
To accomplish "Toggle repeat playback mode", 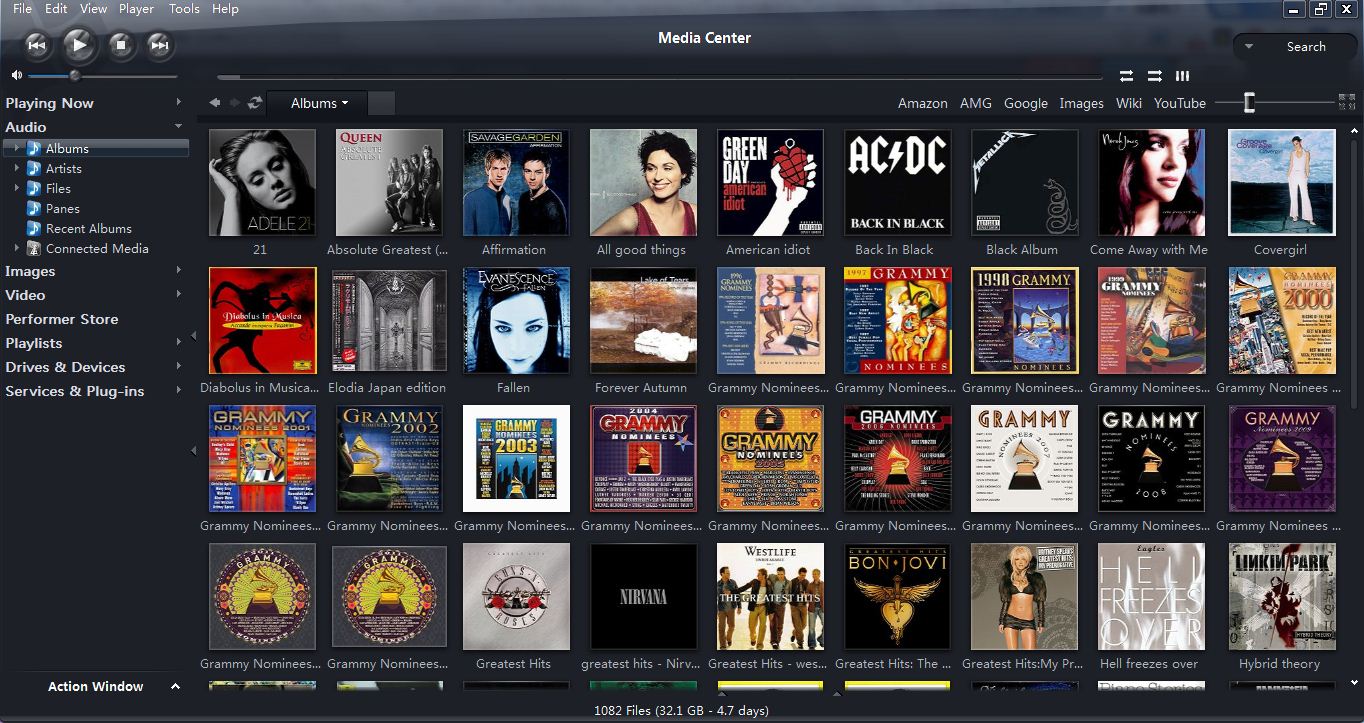I will point(1127,76).
